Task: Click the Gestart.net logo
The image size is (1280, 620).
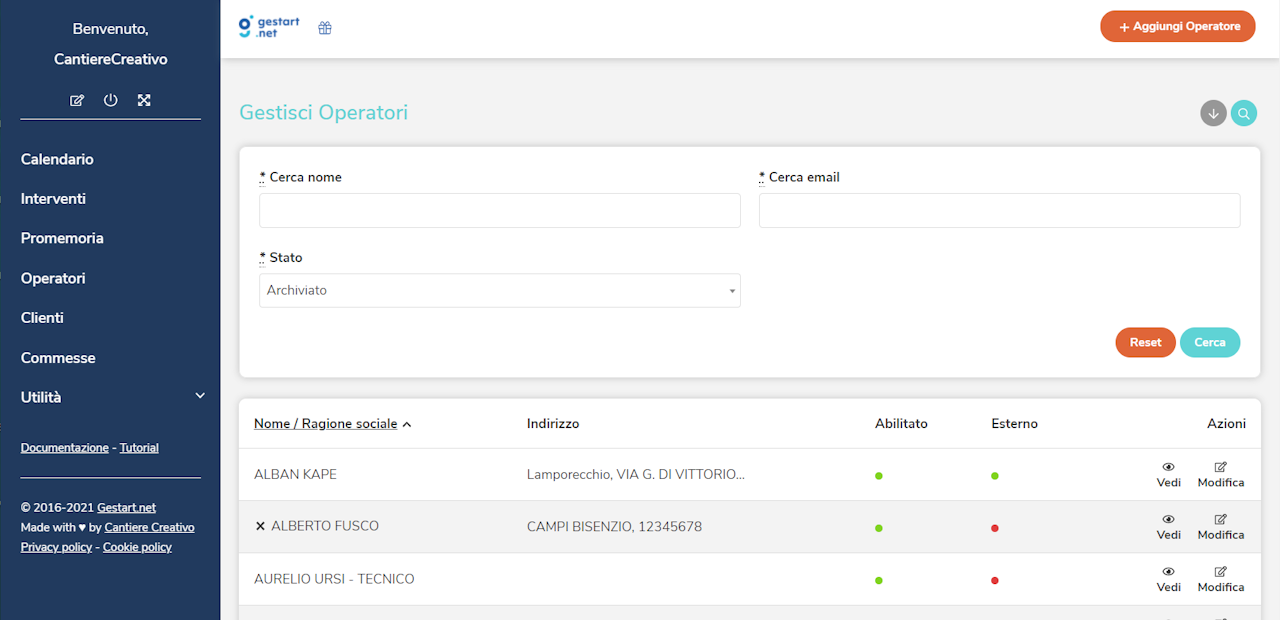Action: pos(270,27)
